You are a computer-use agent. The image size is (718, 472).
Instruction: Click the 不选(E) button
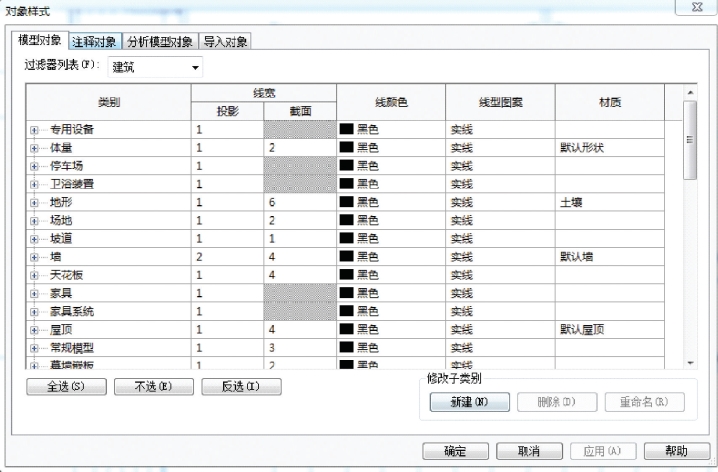click(153, 386)
